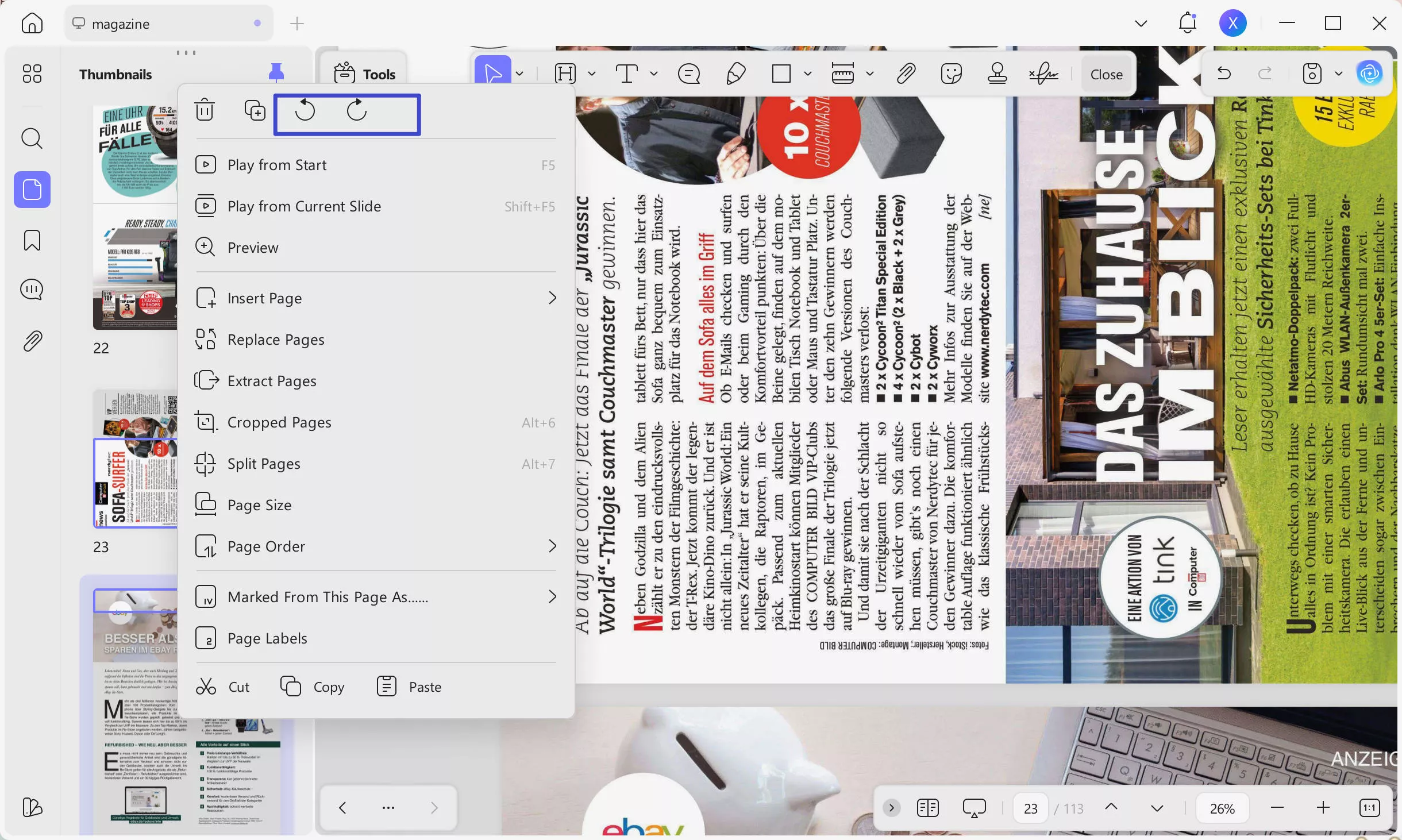This screenshot has height=840, width=1402.
Task: Click the Stamp tool
Action: 998,74
